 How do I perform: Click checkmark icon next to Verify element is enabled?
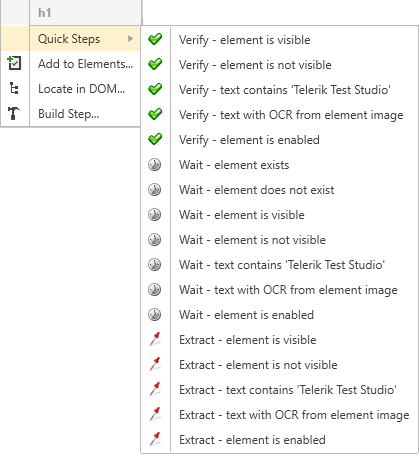click(x=155, y=139)
